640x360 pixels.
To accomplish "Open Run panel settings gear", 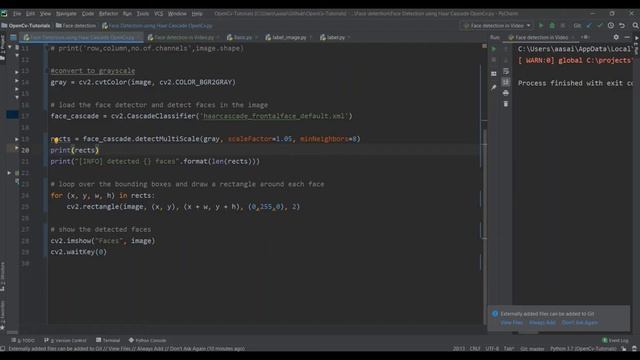I will [x=616, y=37].
